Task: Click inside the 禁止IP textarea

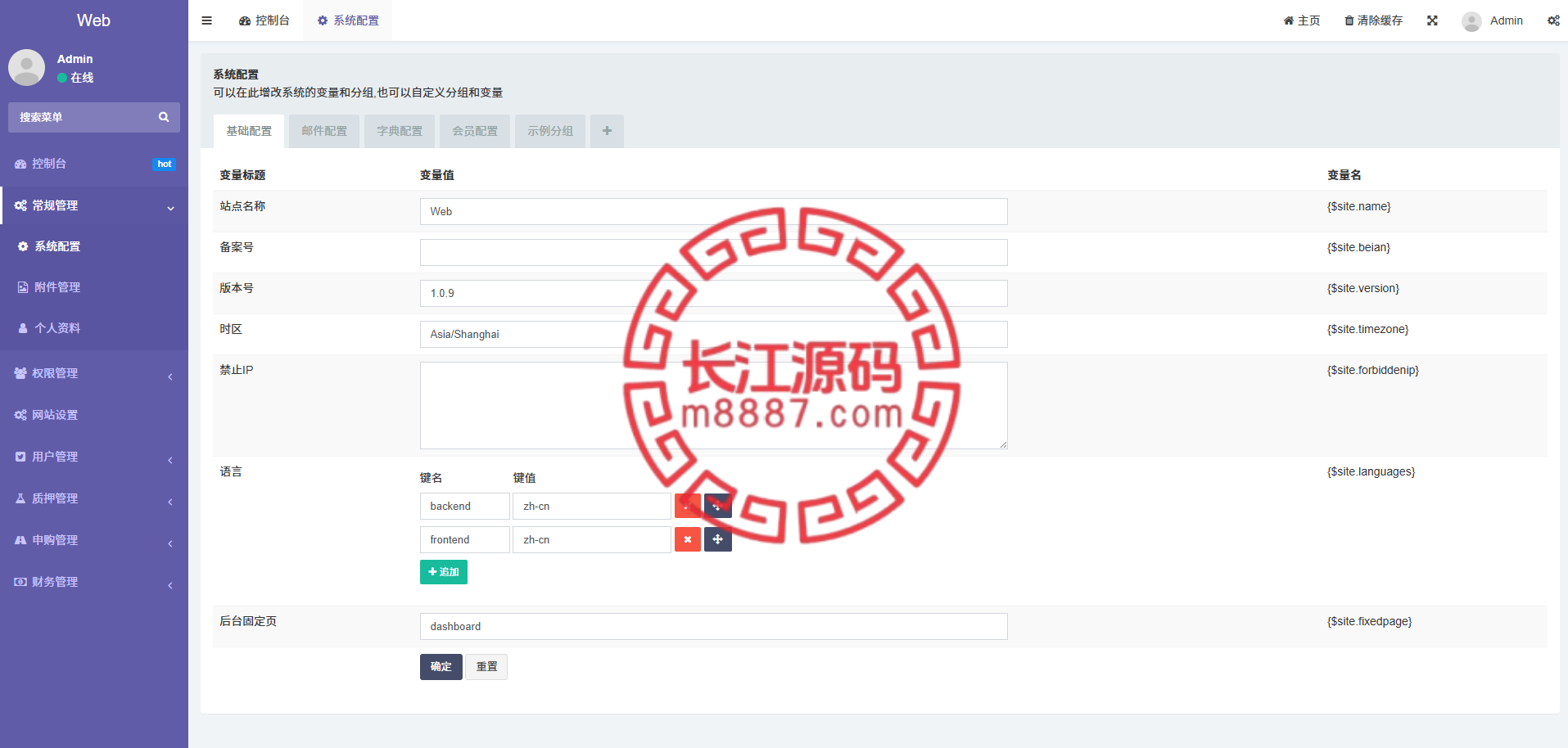Action: 714,405
